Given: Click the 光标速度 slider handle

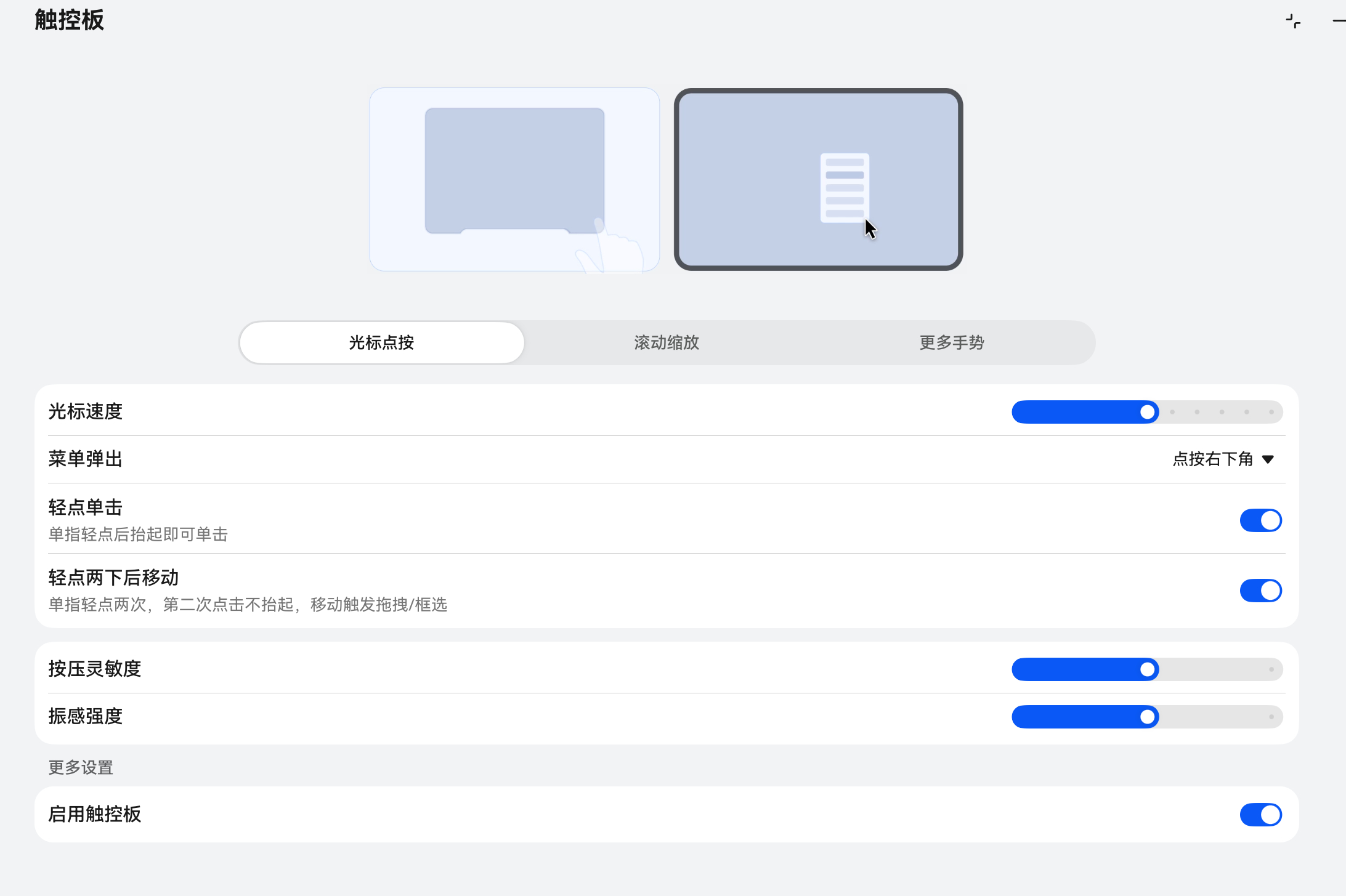Looking at the screenshot, I should pyautogui.click(x=1147, y=412).
